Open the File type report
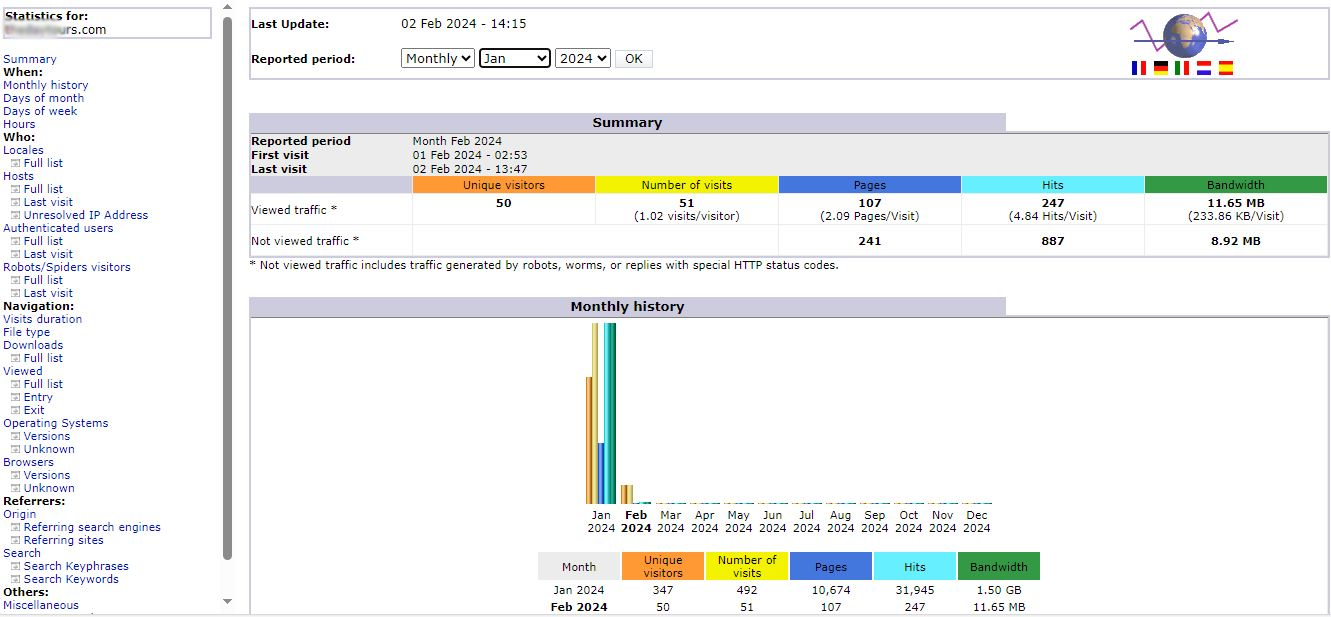Image resolution: width=1331 pixels, height=617 pixels. point(27,332)
